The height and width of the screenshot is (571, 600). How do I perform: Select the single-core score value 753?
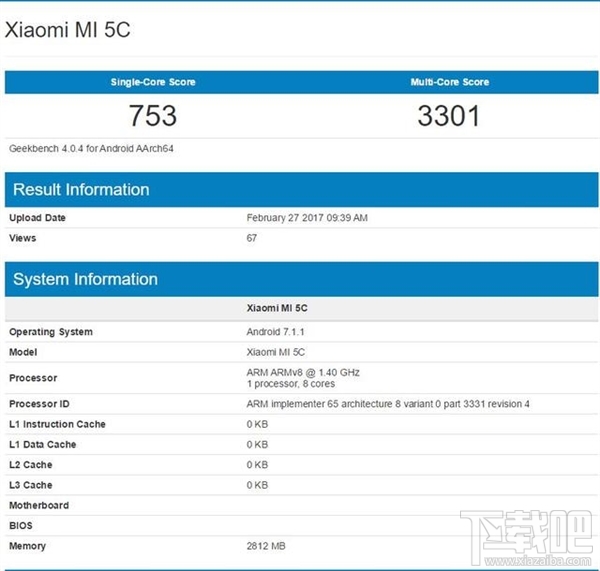pyautogui.click(x=153, y=116)
